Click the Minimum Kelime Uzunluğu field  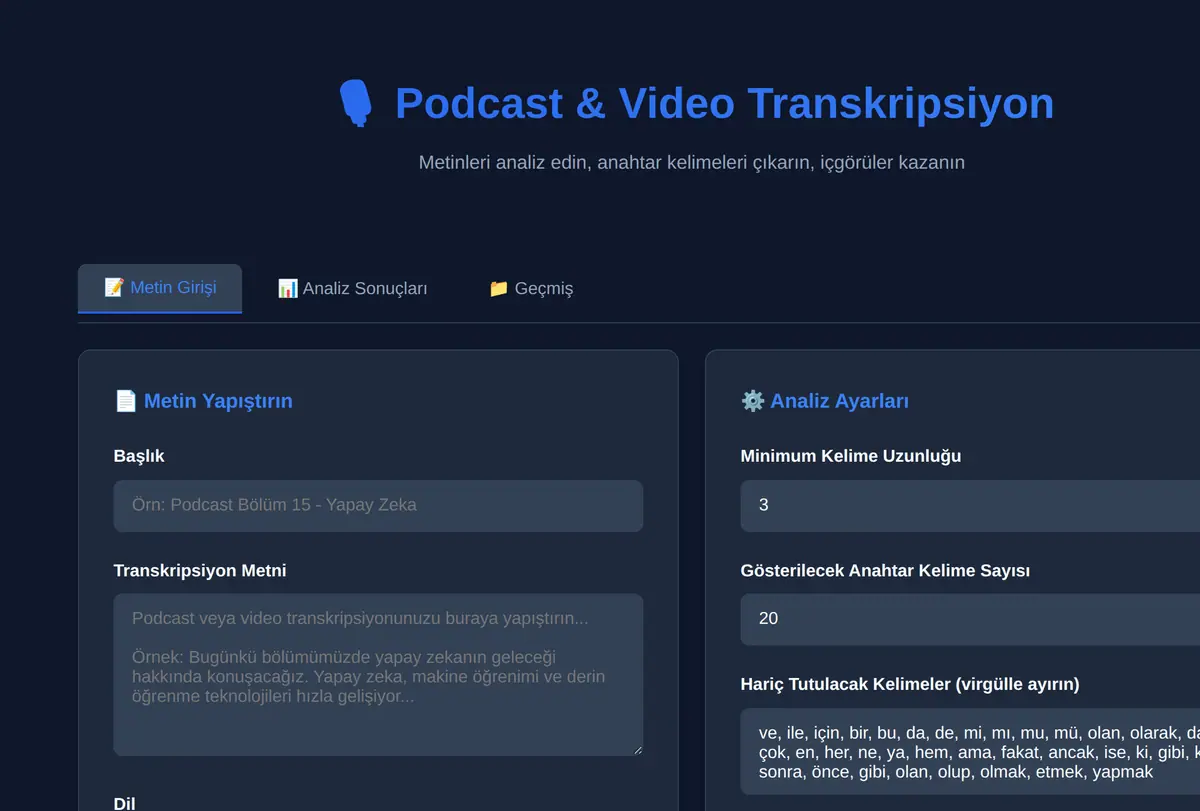click(x=970, y=505)
